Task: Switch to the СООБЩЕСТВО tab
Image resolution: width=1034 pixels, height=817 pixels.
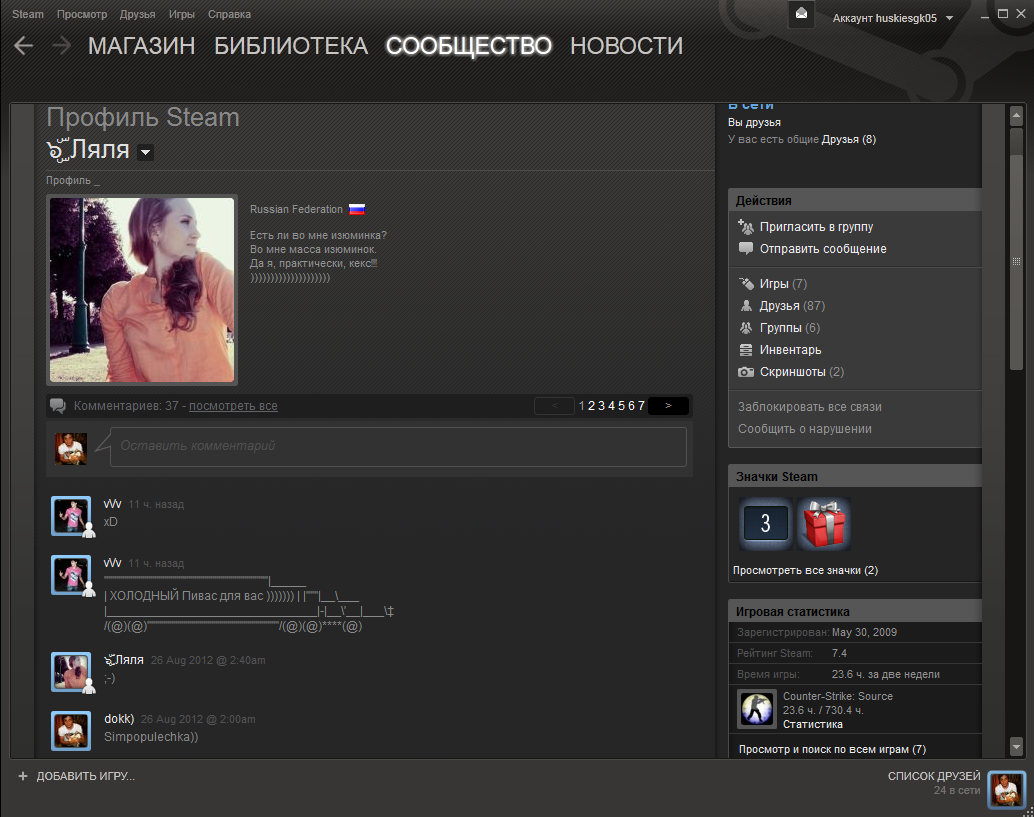Action: [x=469, y=45]
